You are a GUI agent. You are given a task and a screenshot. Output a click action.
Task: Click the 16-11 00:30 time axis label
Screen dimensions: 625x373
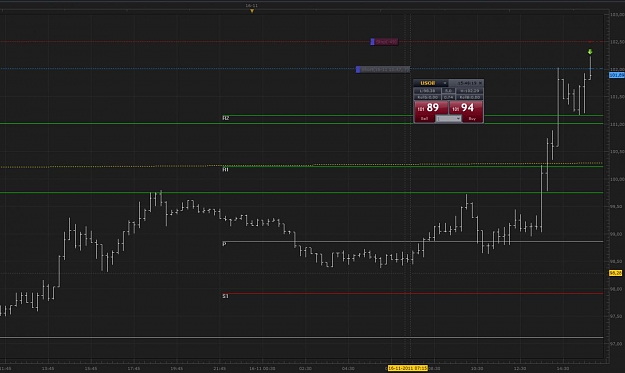262,369
